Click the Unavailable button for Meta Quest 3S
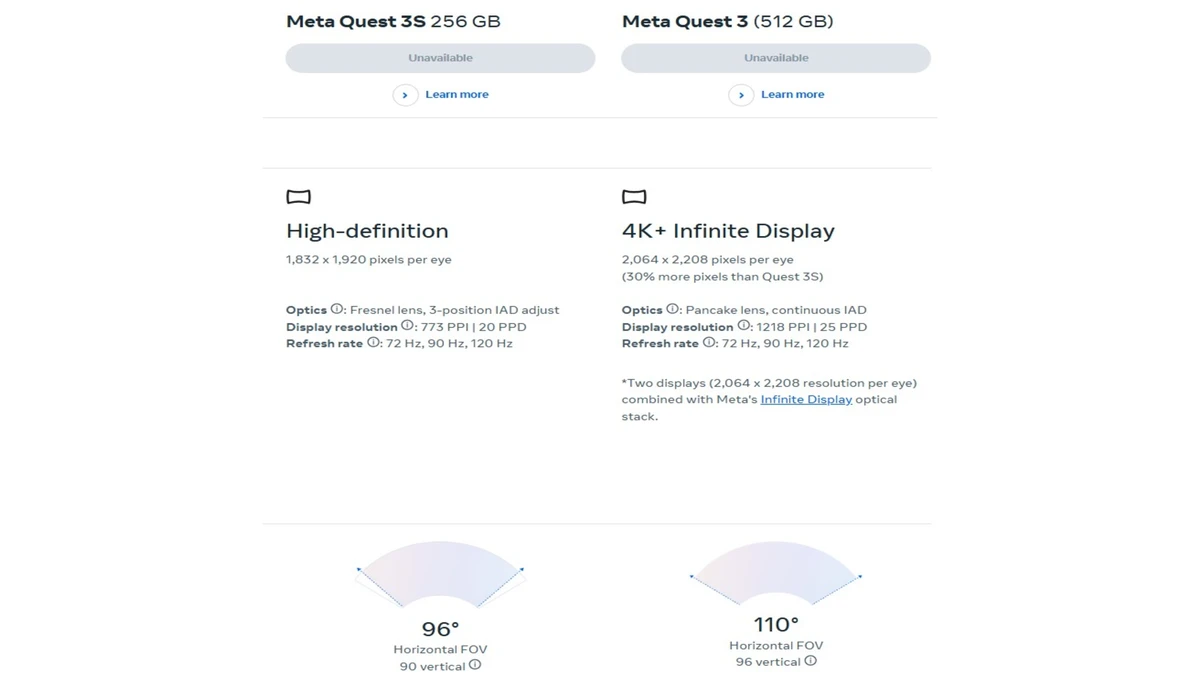1200x675 pixels. tap(441, 57)
